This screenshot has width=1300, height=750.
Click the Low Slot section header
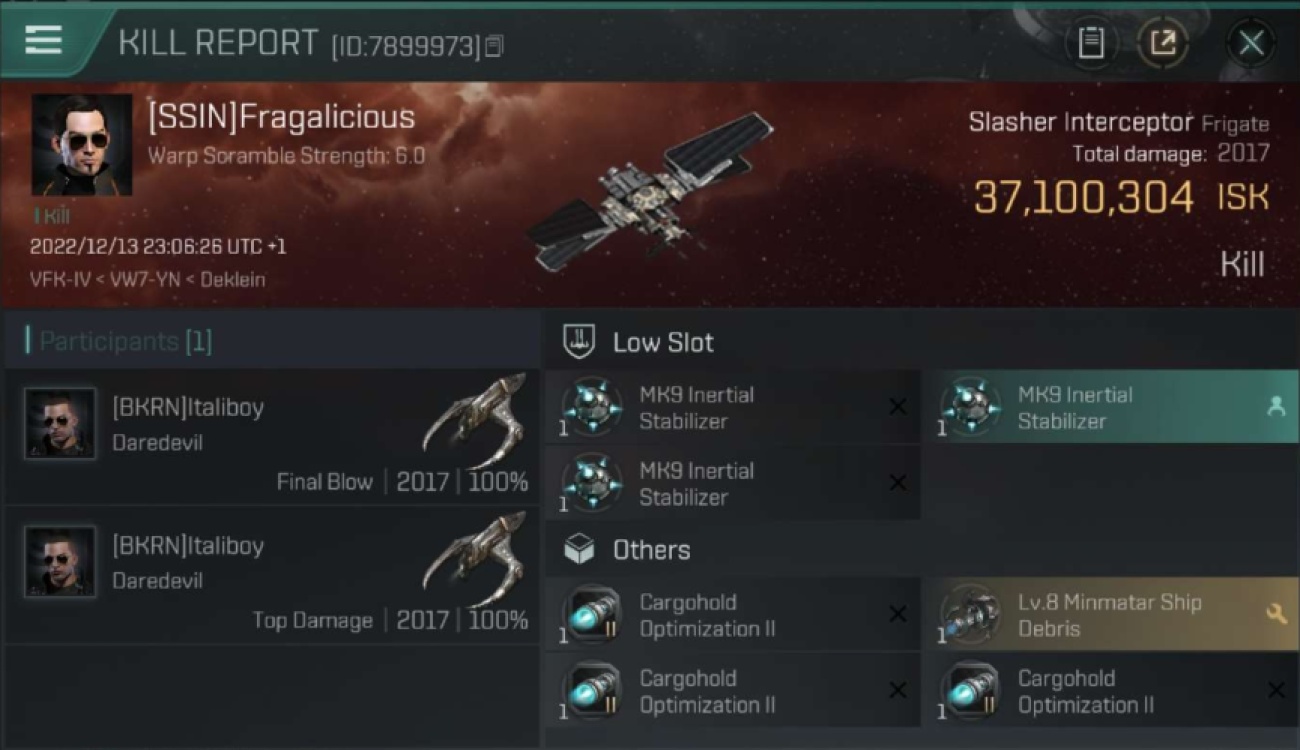coord(663,342)
